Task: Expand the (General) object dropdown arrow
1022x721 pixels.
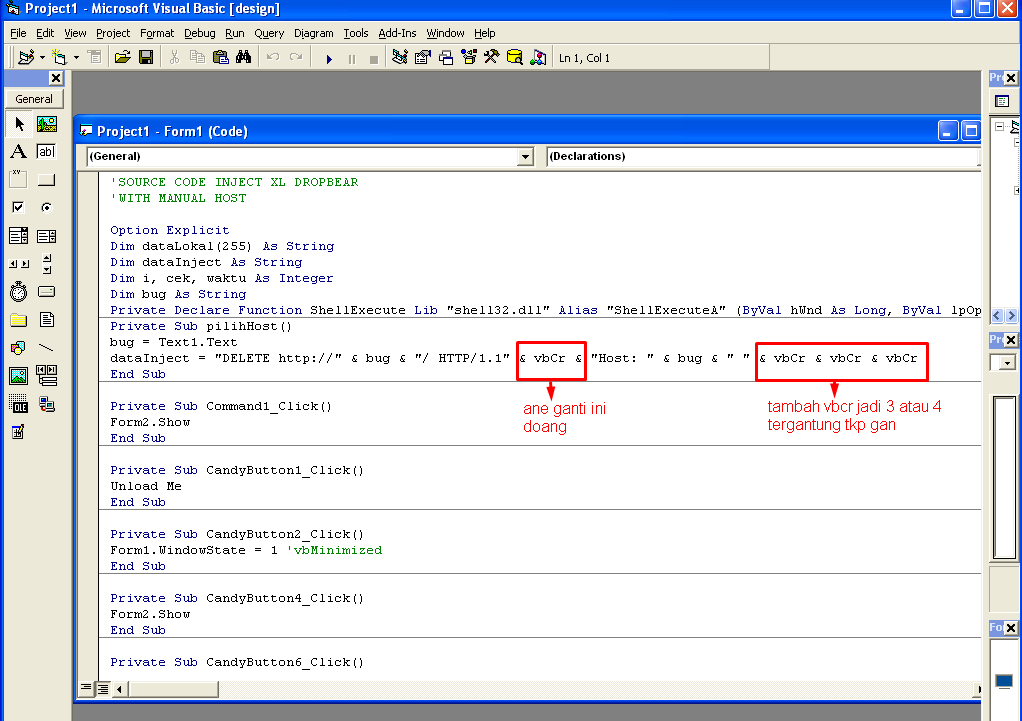Action: pyautogui.click(x=525, y=156)
